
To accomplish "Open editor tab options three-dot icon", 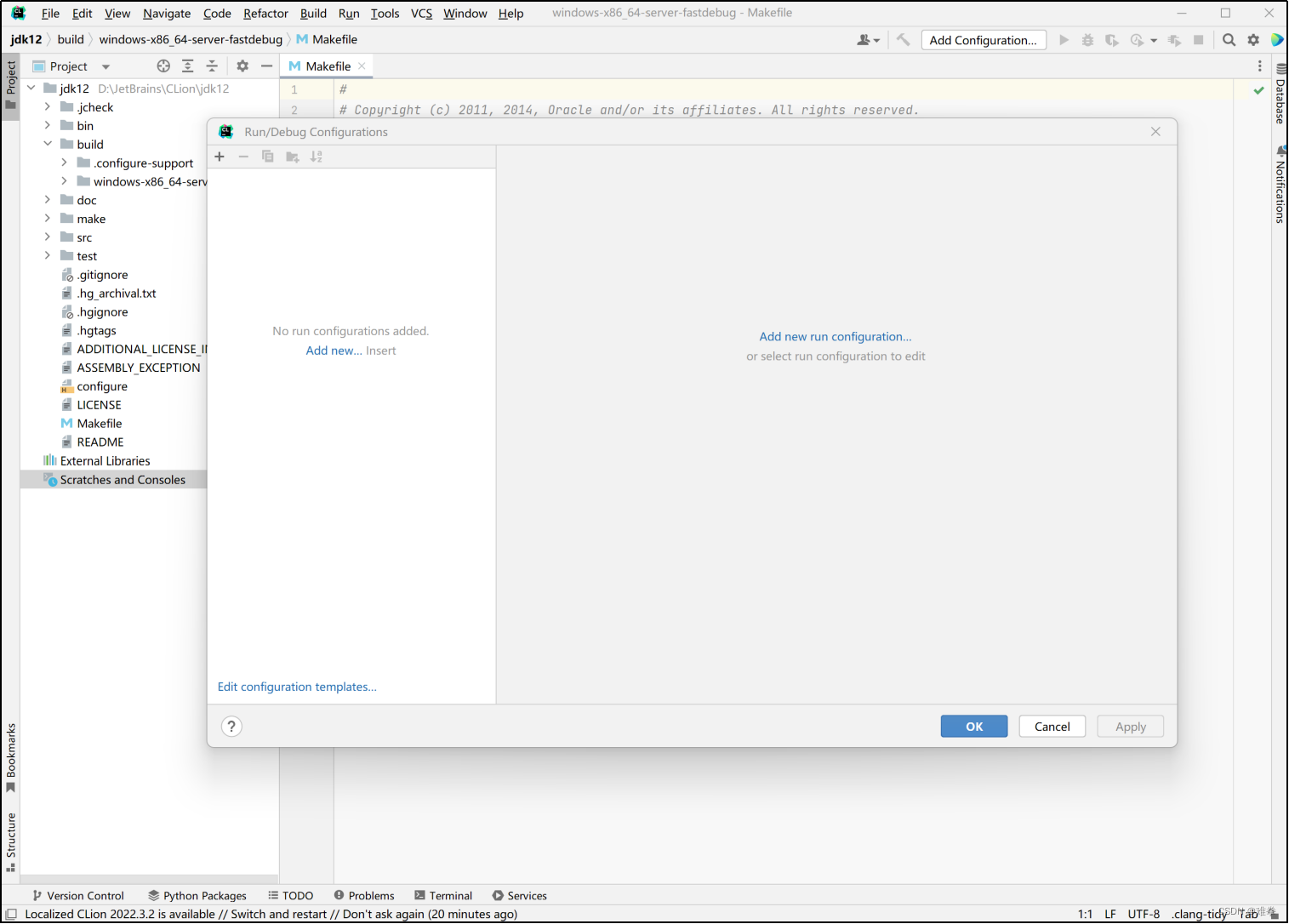I will pyautogui.click(x=1260, y=66).
